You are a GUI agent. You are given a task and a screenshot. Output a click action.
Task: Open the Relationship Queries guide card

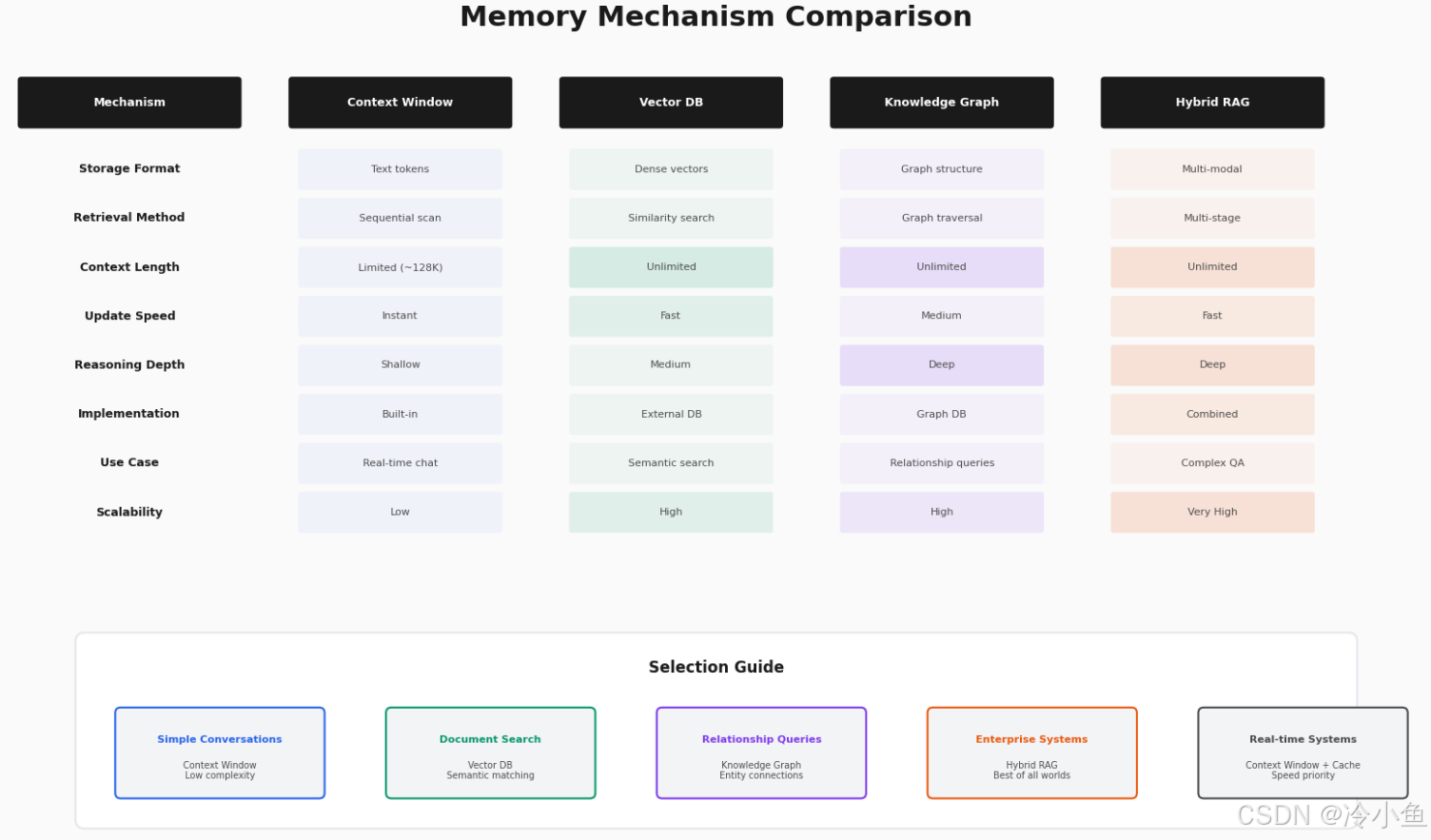[x=761, y=752]
